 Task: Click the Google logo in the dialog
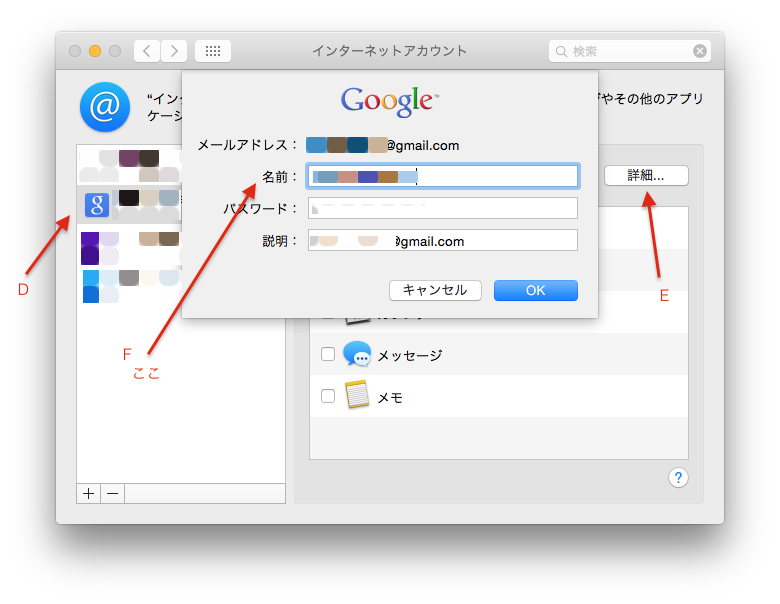pos(389,101)
